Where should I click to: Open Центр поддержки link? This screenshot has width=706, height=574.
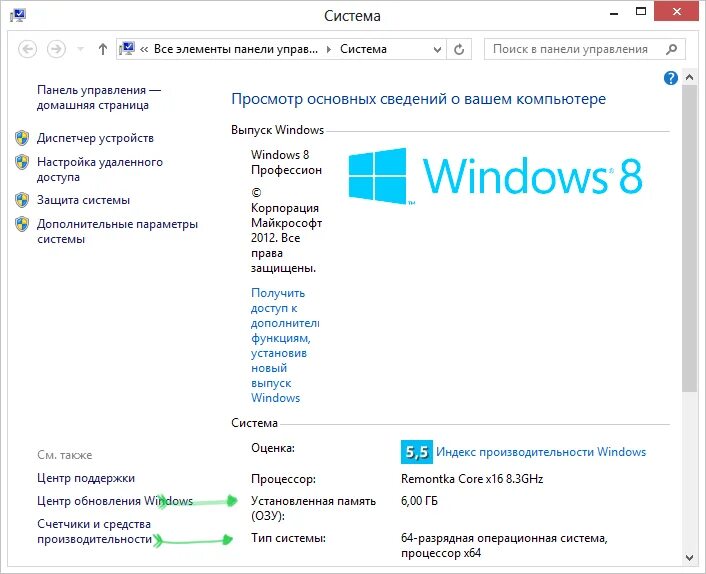[x=86, y=478]
